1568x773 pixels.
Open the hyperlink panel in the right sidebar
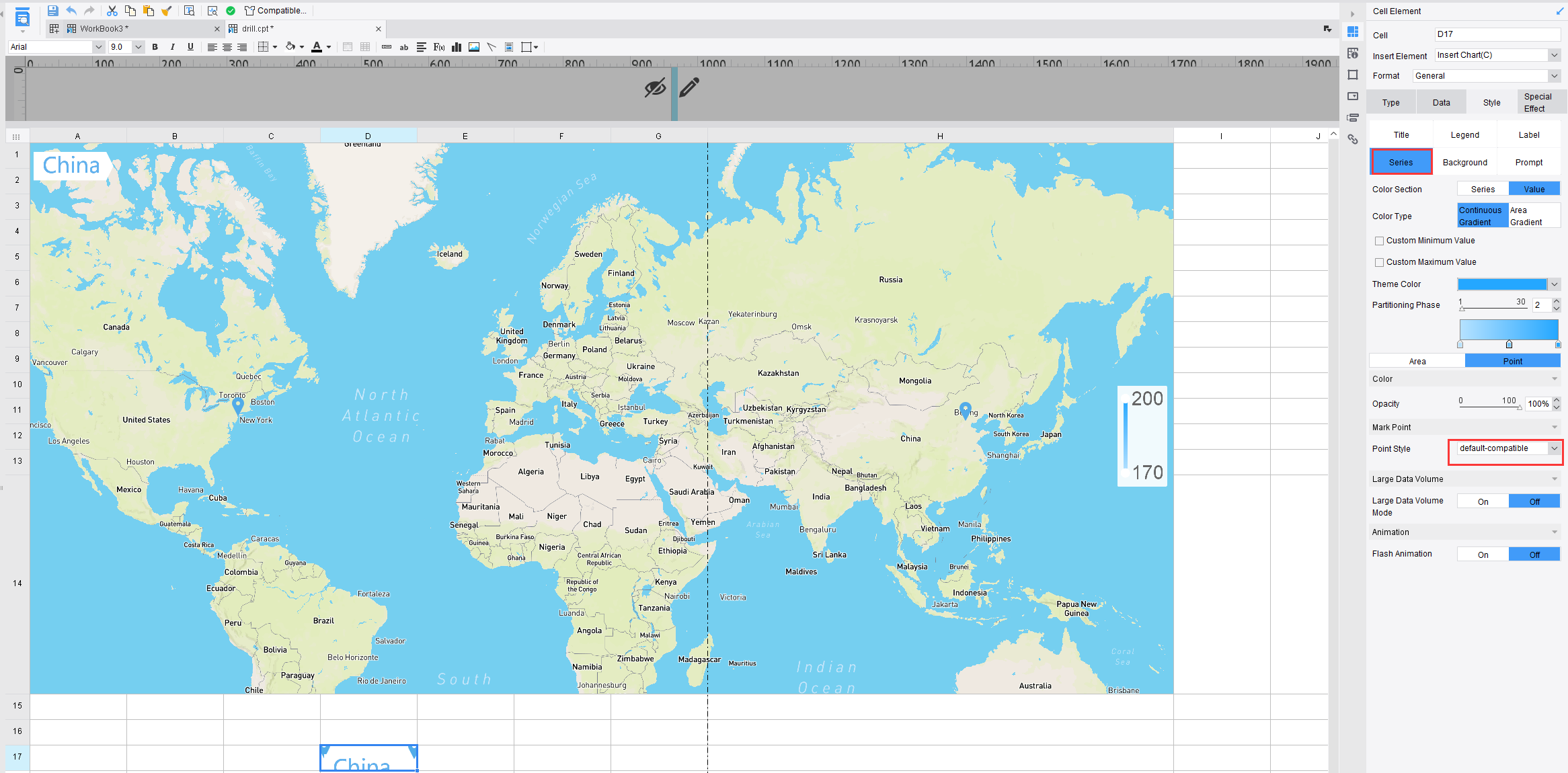coord(1353,139)
